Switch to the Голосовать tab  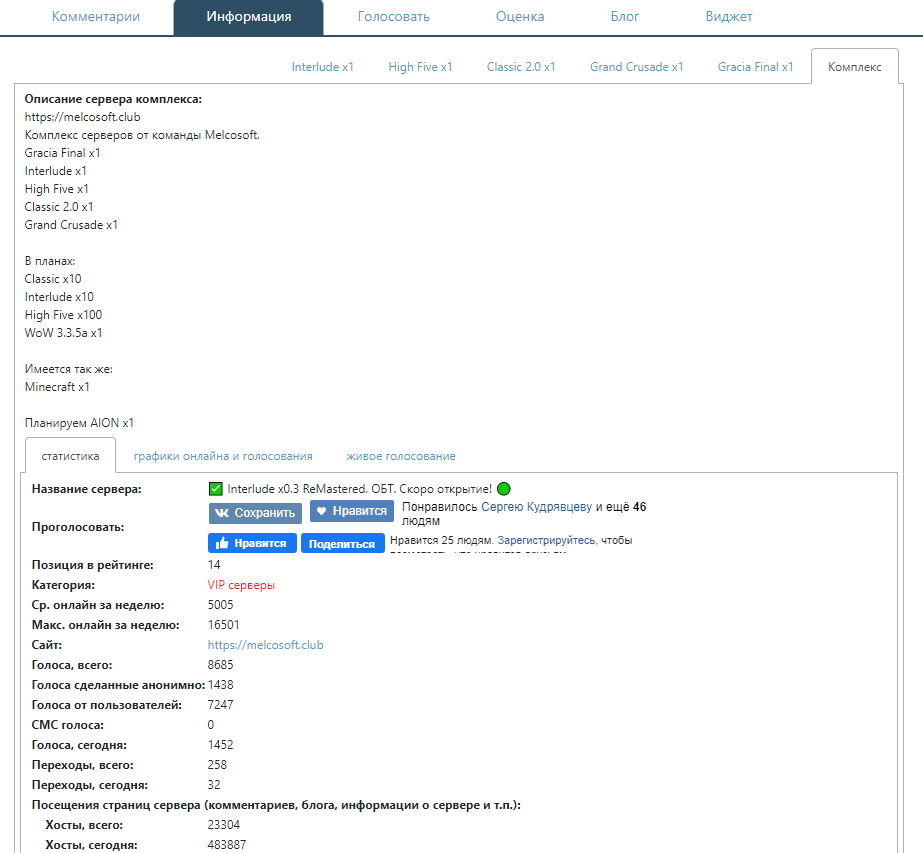(393, 16)
